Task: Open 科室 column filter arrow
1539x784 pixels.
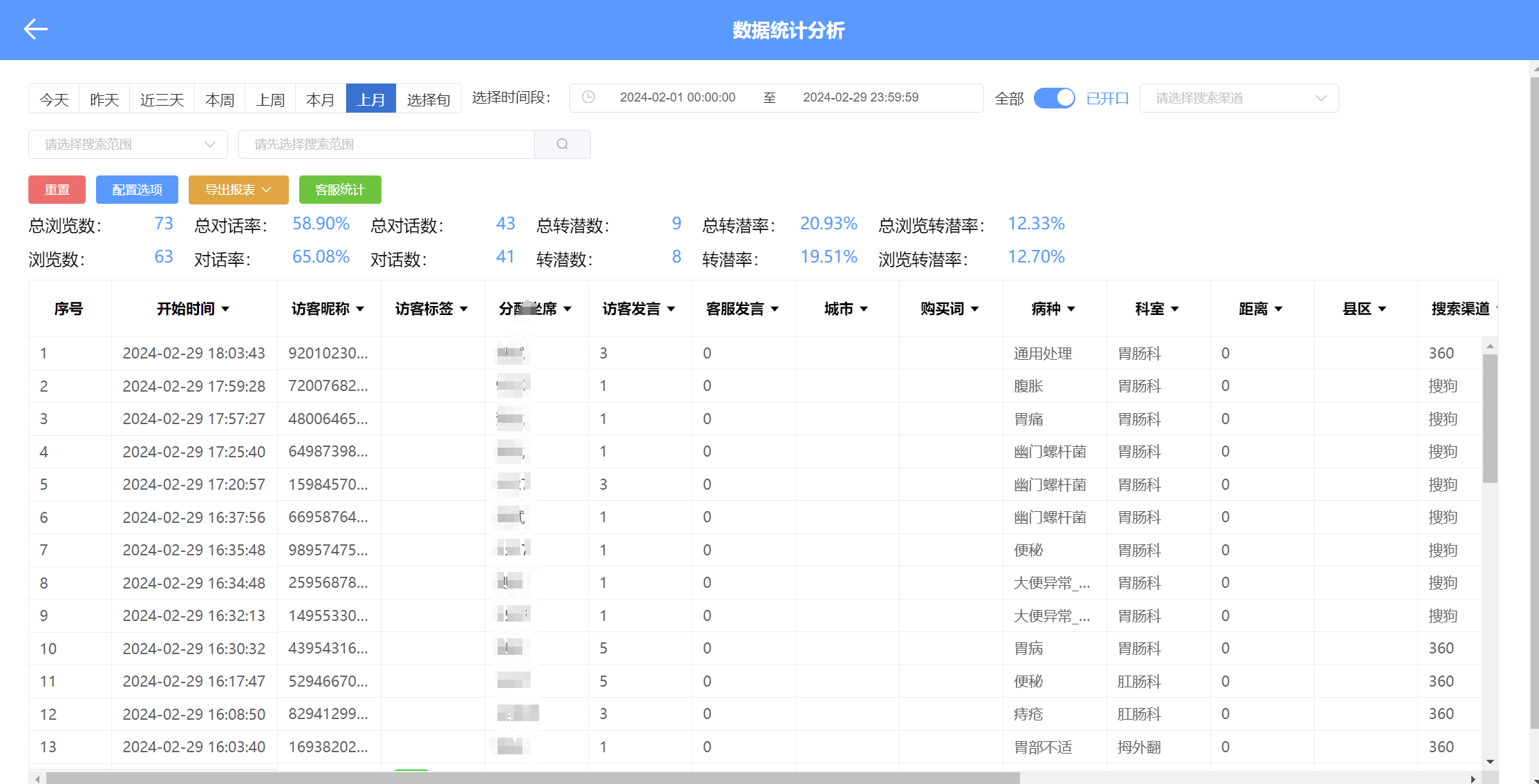Action: [x=1175, y=309]
